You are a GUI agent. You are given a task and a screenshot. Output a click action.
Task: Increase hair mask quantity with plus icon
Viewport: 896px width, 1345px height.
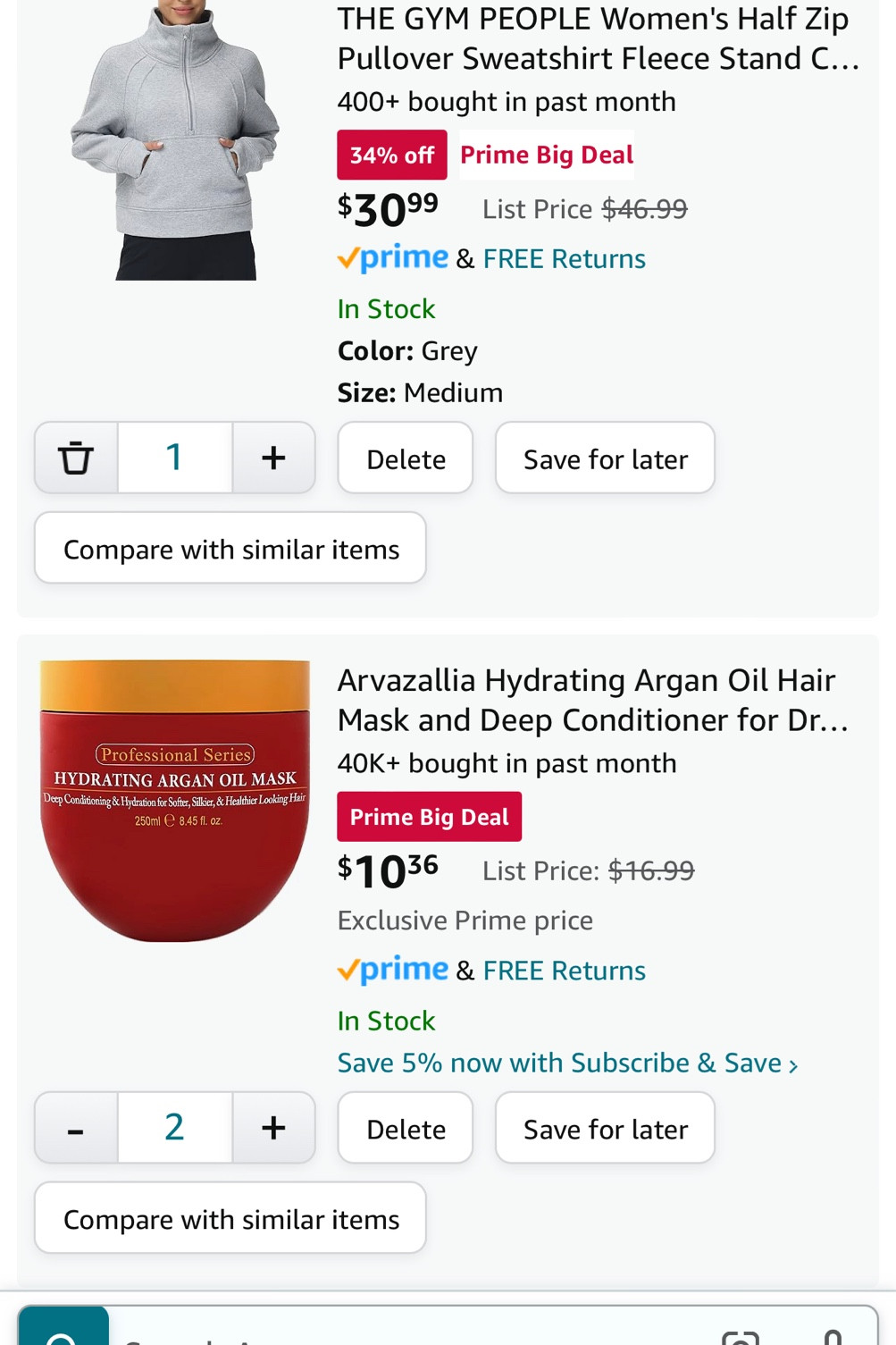pos(273,1128)
